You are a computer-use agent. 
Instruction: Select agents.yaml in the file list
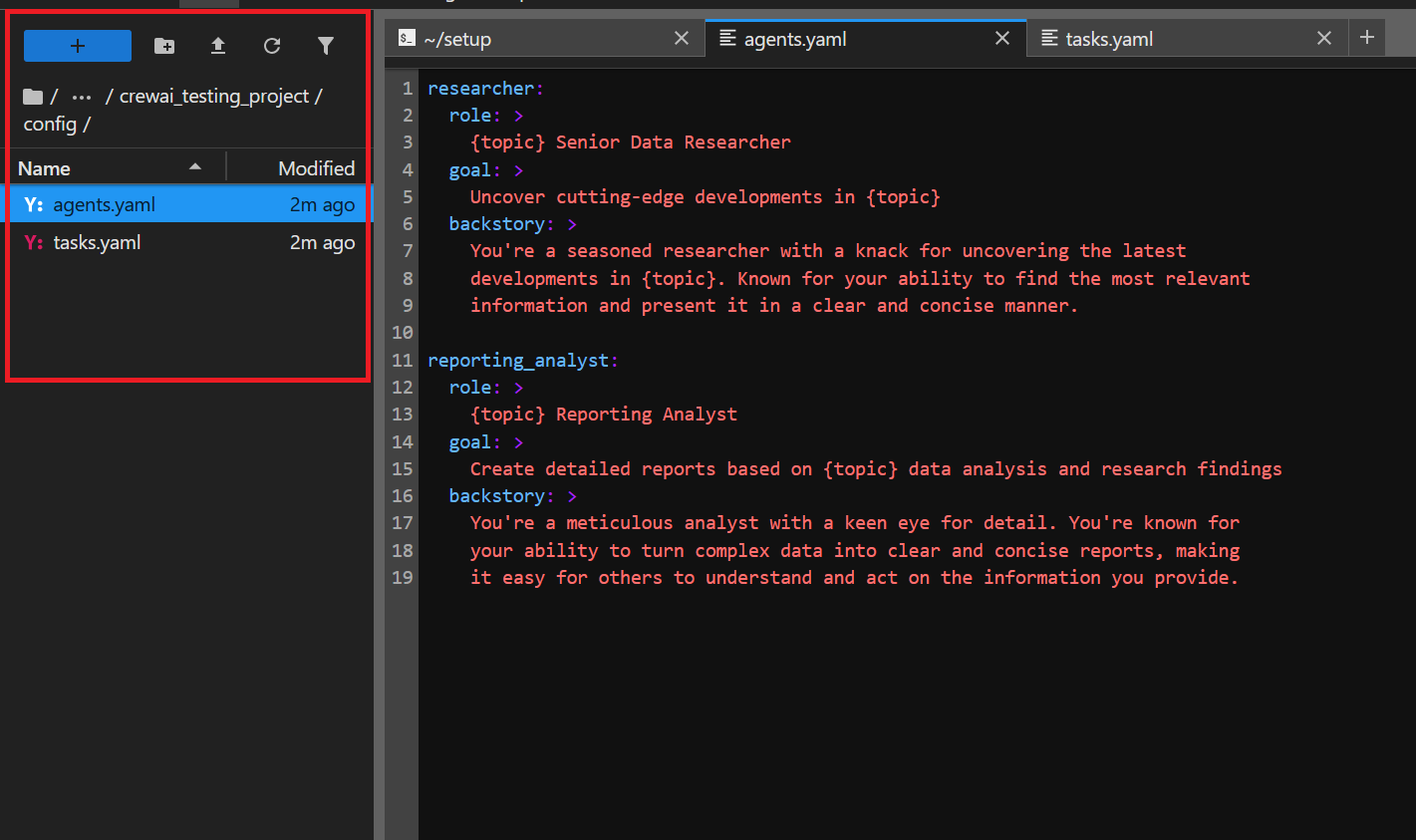click(188, 204)
